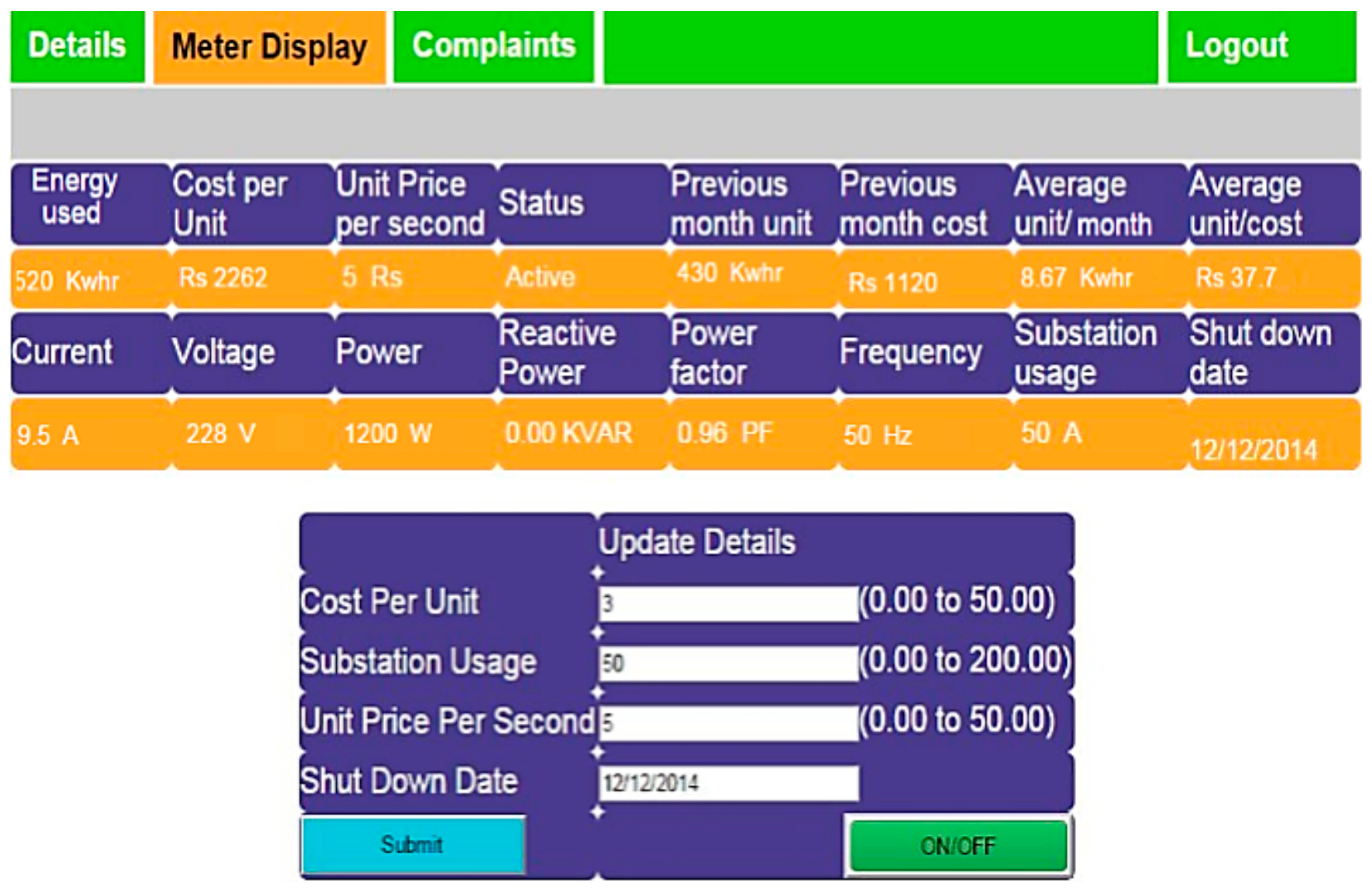This screenshot has width=1372, height=890.
Task: Click the Active status value cell
Action: pyautogui.click(x=541, y=278)
